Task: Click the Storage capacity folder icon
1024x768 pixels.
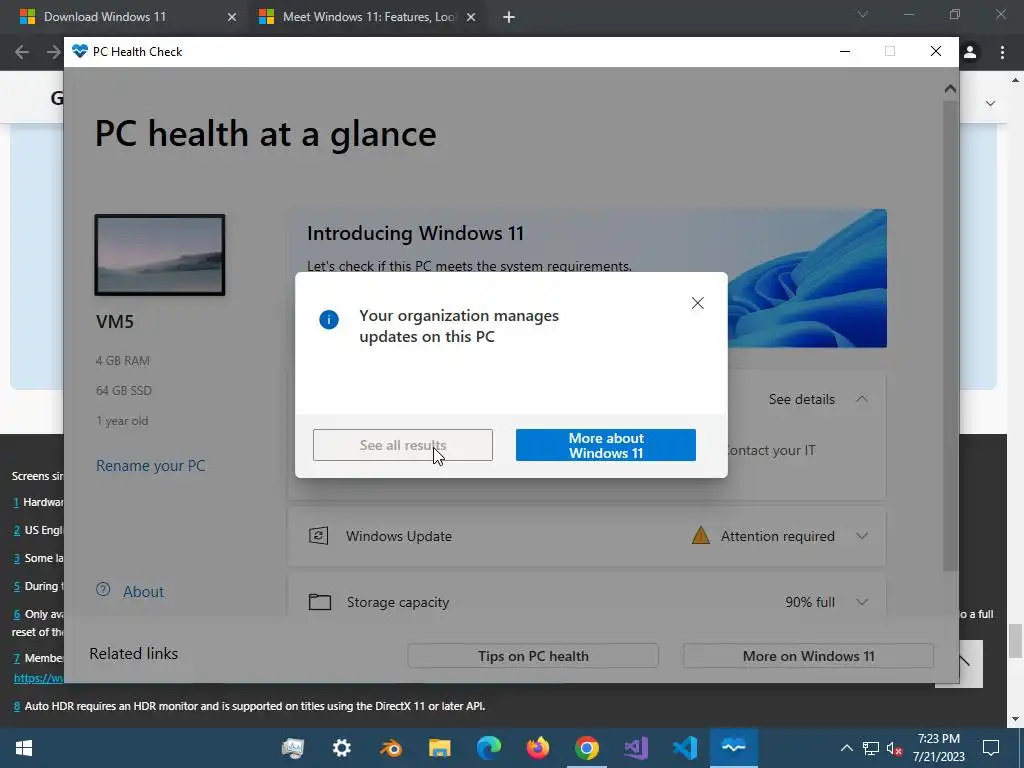Action: (319, 602)
